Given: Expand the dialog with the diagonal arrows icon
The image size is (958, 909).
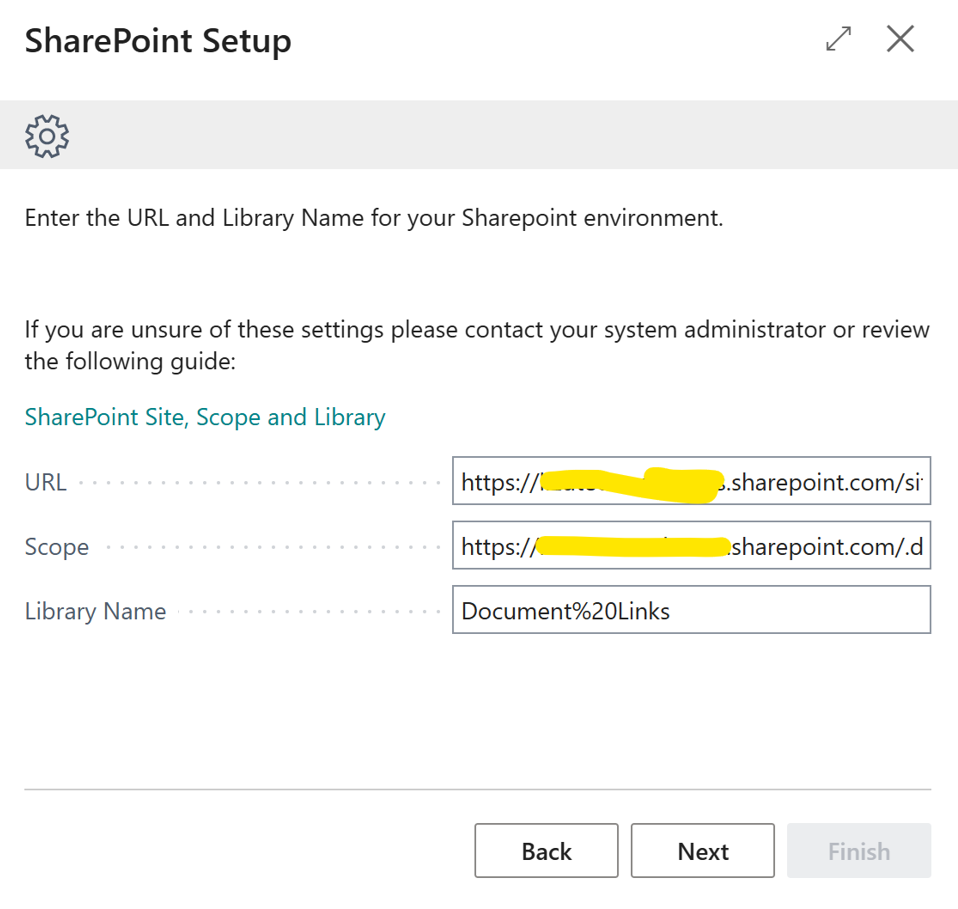Looking at the screenshot, I should pyautogui.click(x=838, y=39).
